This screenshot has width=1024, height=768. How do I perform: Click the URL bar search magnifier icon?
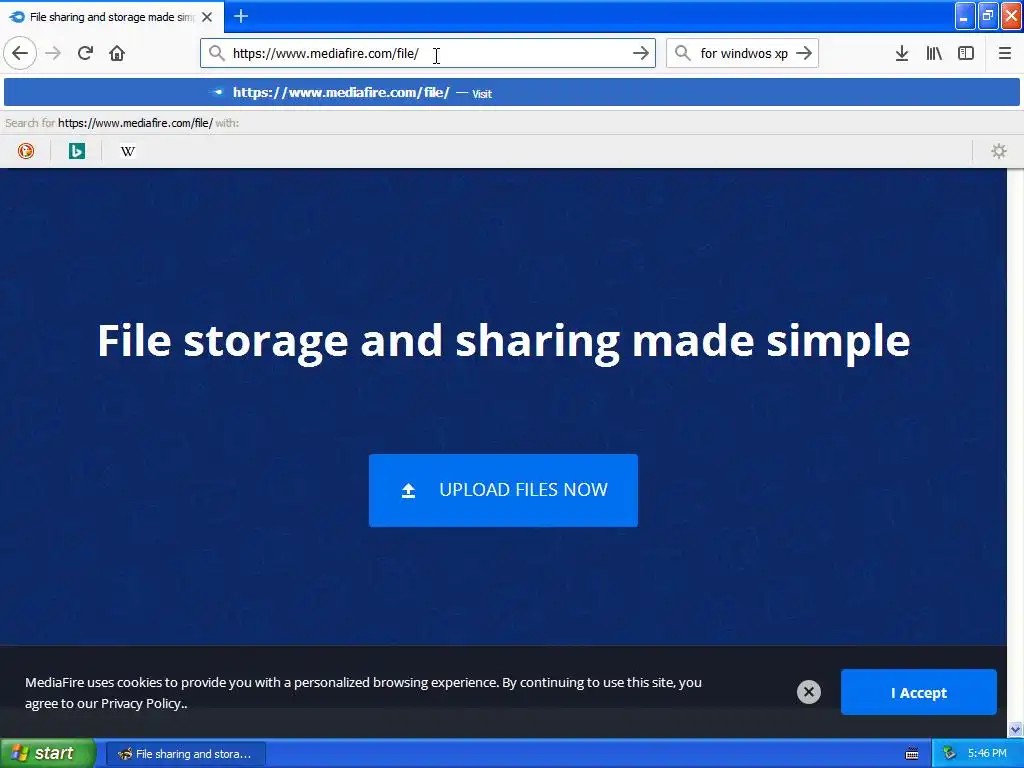(217, 53)
